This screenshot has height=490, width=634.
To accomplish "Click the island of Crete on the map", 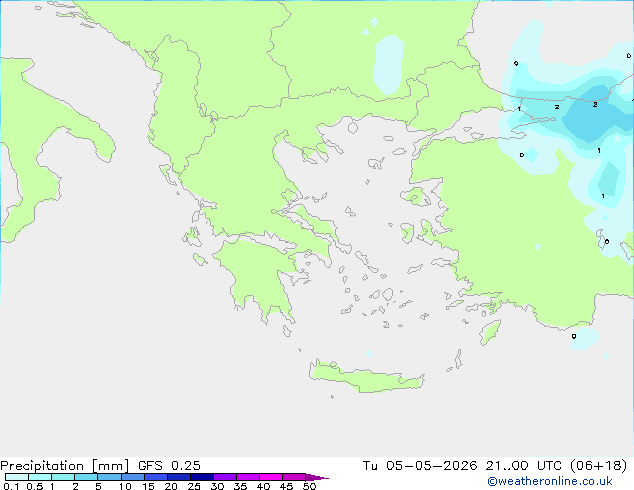I will click(x=366, y=378).
